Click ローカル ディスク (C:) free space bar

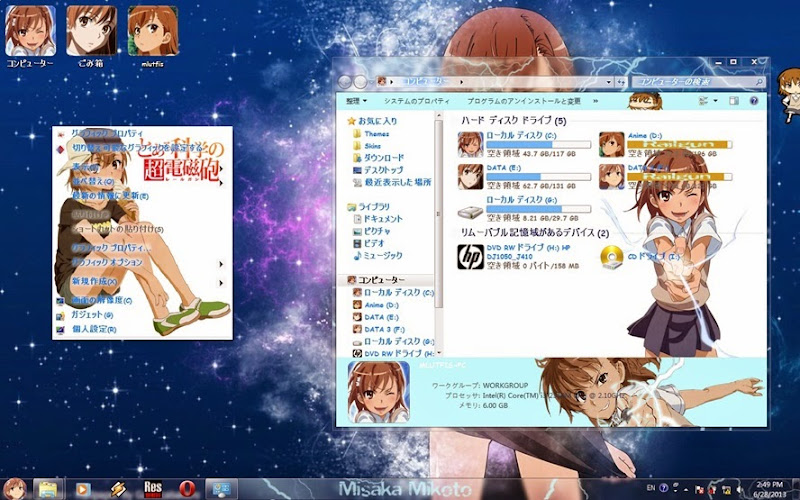coord(538,145)
